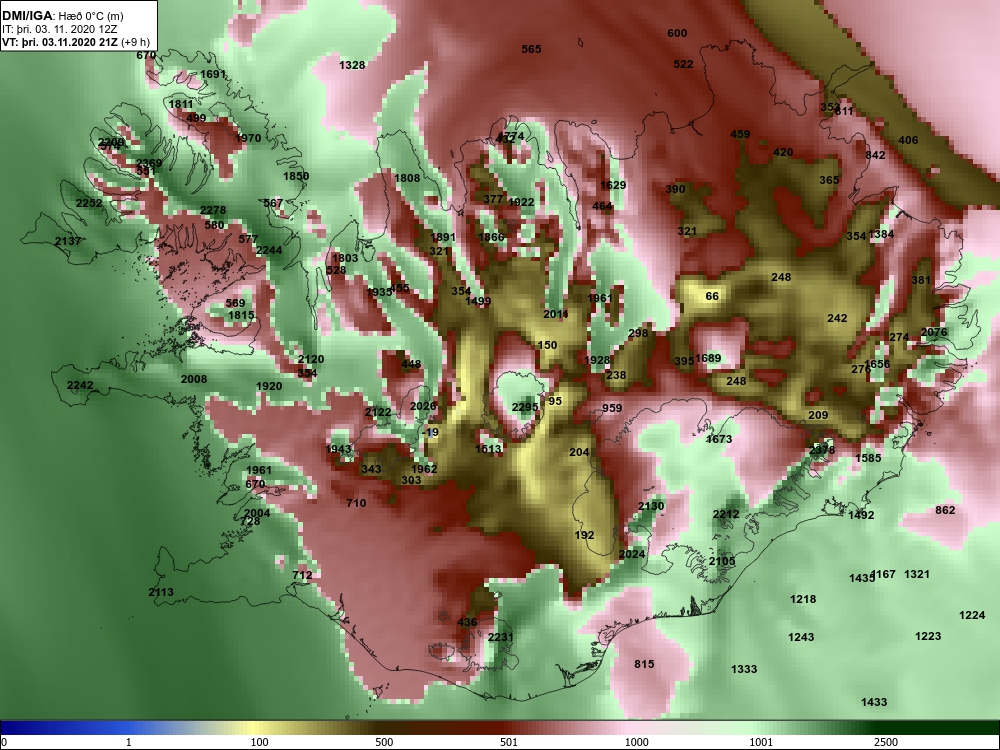The height and width of the screenshot is (750, 1000).
Task: Click the map value '2244'
Action: pos(269,250)
